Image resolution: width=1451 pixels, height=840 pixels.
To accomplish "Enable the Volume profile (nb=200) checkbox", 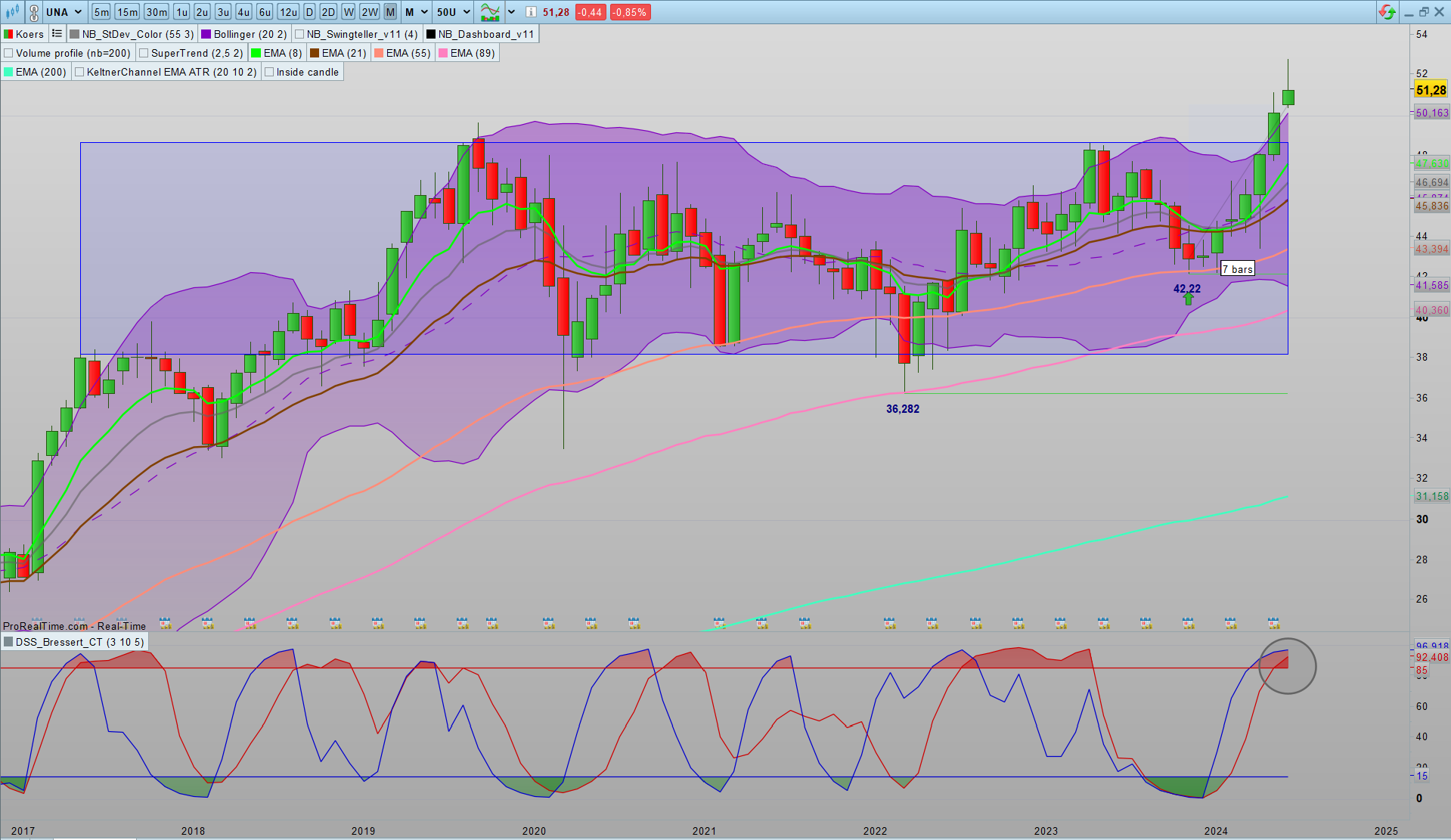I will click(x=9, y=53).
